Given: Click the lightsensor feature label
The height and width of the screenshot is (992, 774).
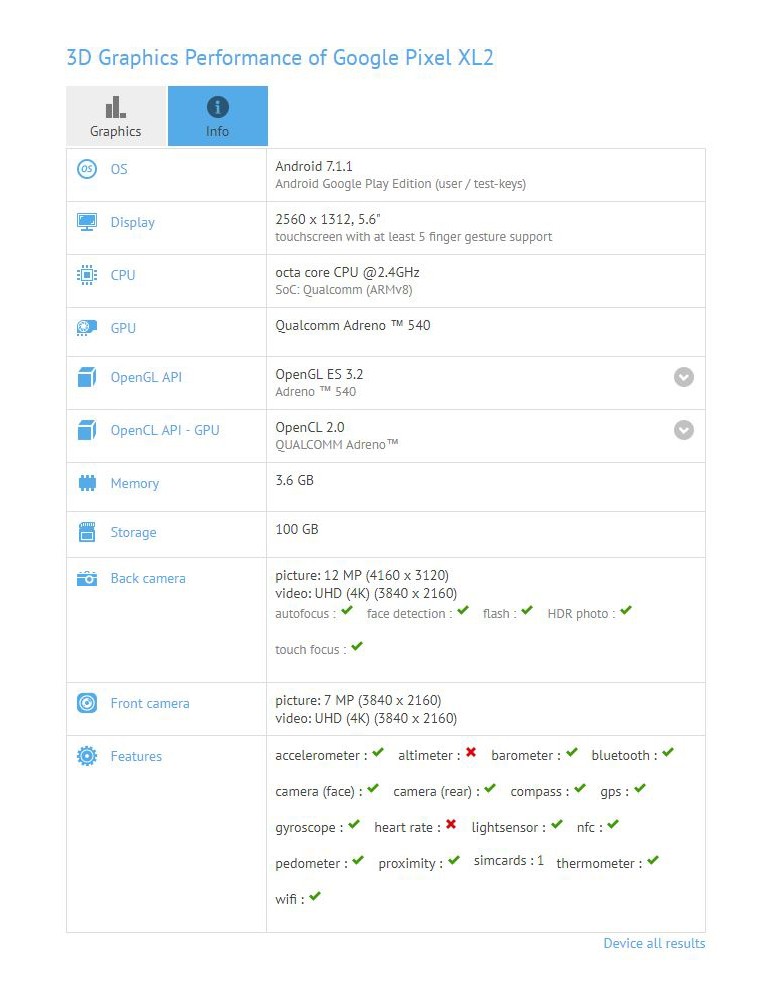Looking at the screenshot, I should pyautogui.click(x=508, y=828).
